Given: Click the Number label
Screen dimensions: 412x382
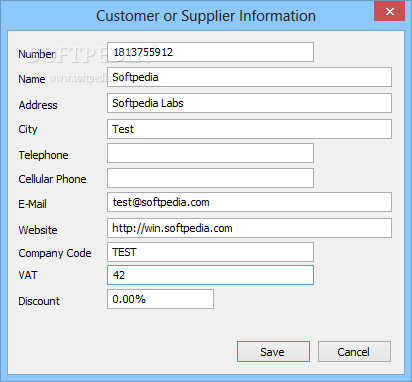Looking at the screenshot, I should (37, 54).
